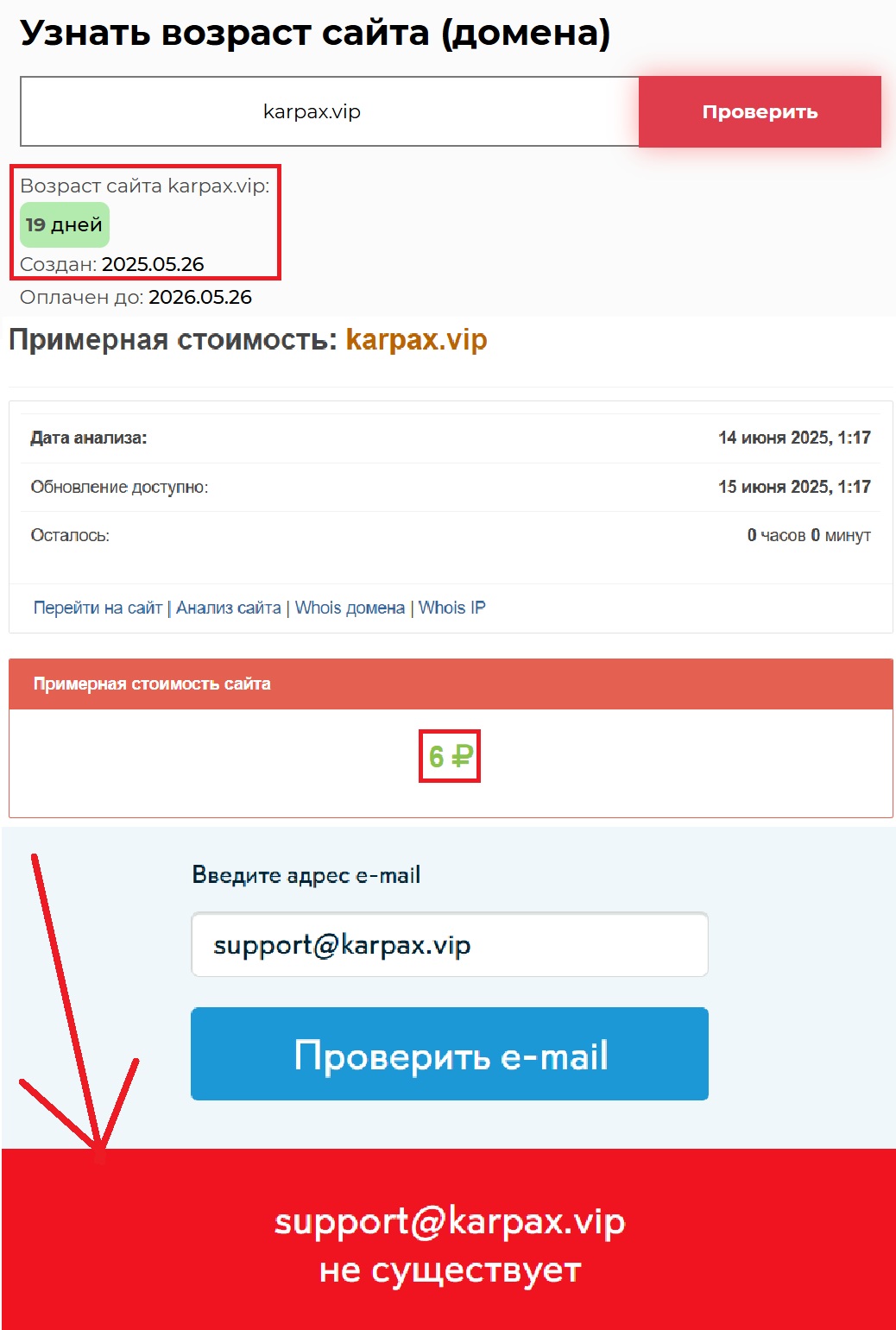Image resolution: width=896 pixels, height=1330 pixels.
Task: Click the red не существует result banner
Action: [449, 1239]
